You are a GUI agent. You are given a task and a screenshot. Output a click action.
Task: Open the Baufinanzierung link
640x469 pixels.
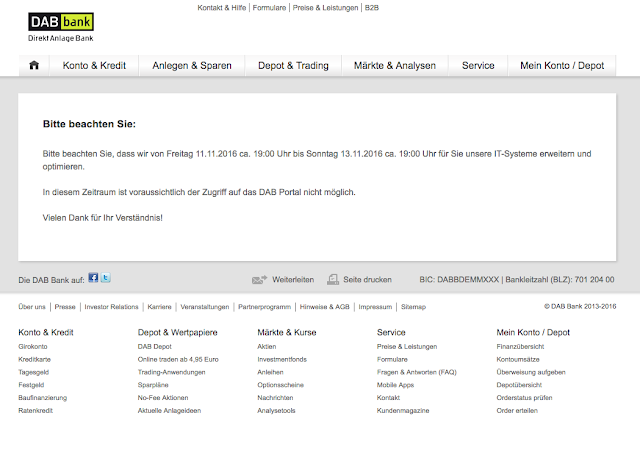(42, 398)
